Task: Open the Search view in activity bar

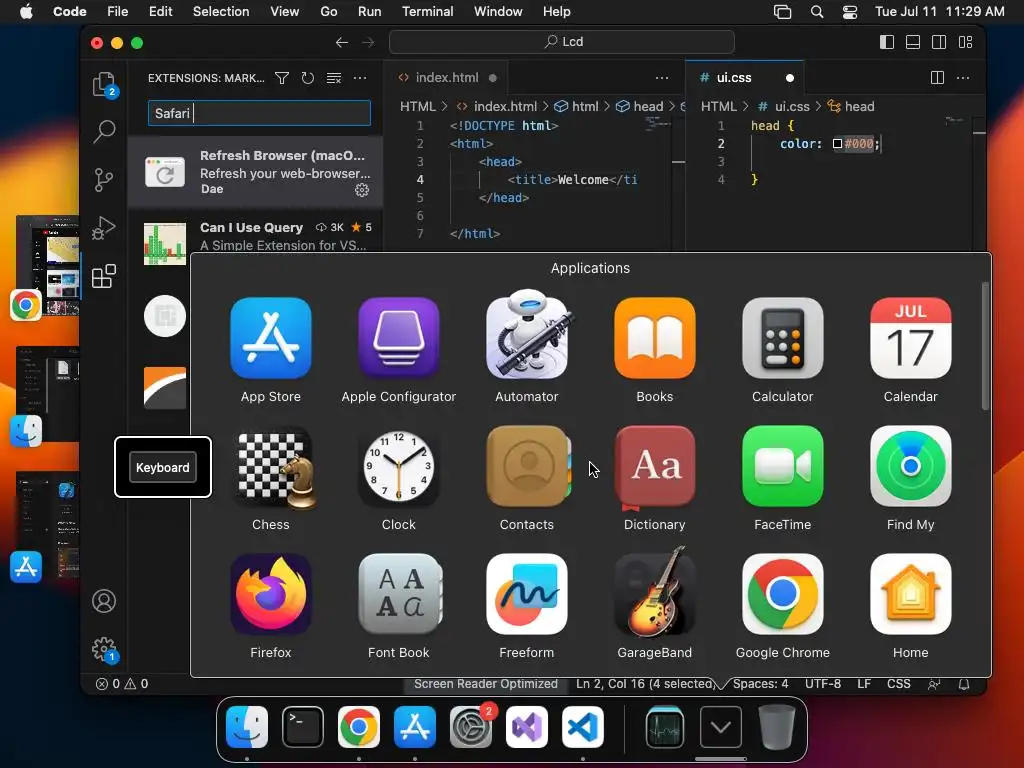Action: point(104,131)
